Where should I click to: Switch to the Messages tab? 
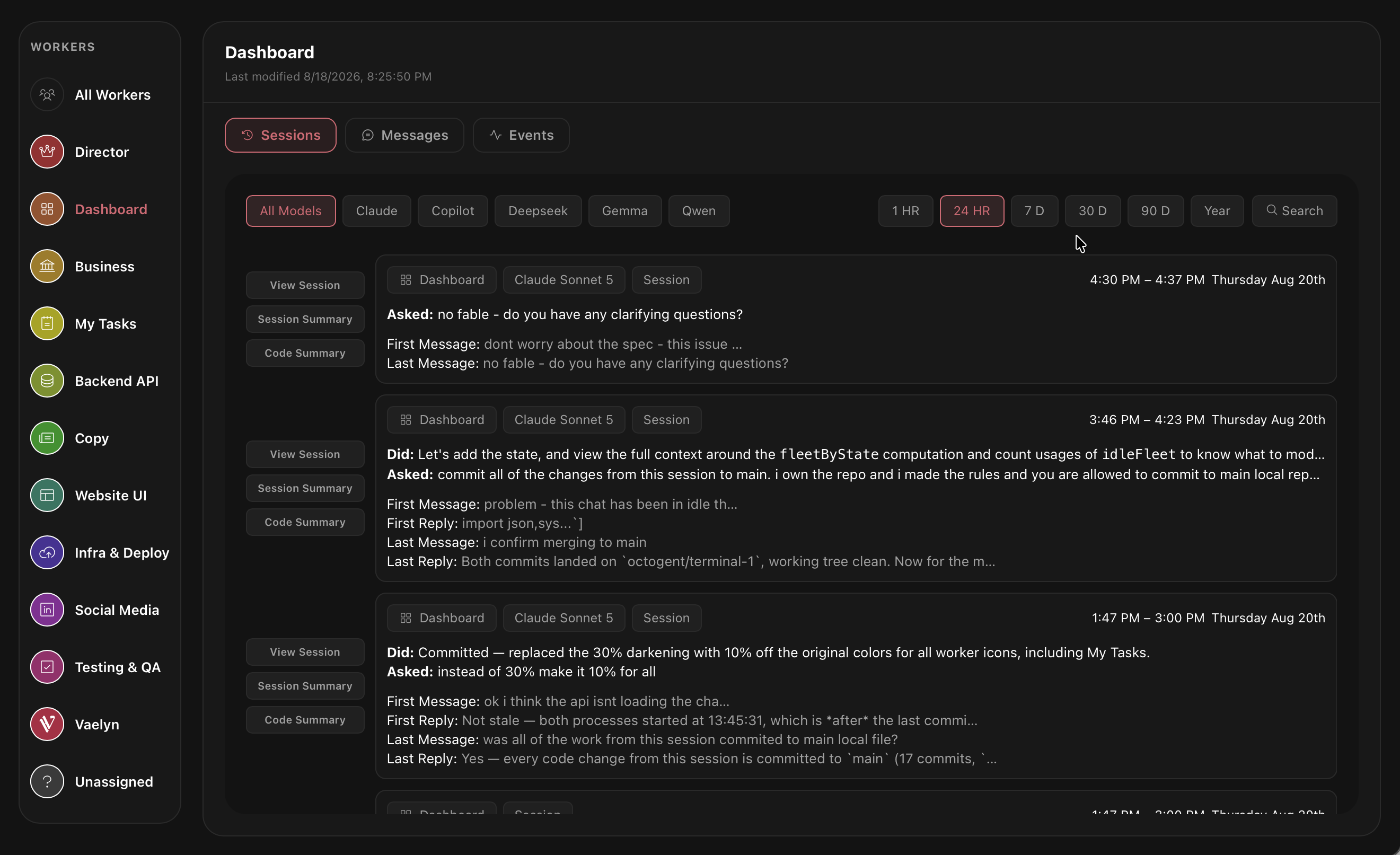point(404,135)
